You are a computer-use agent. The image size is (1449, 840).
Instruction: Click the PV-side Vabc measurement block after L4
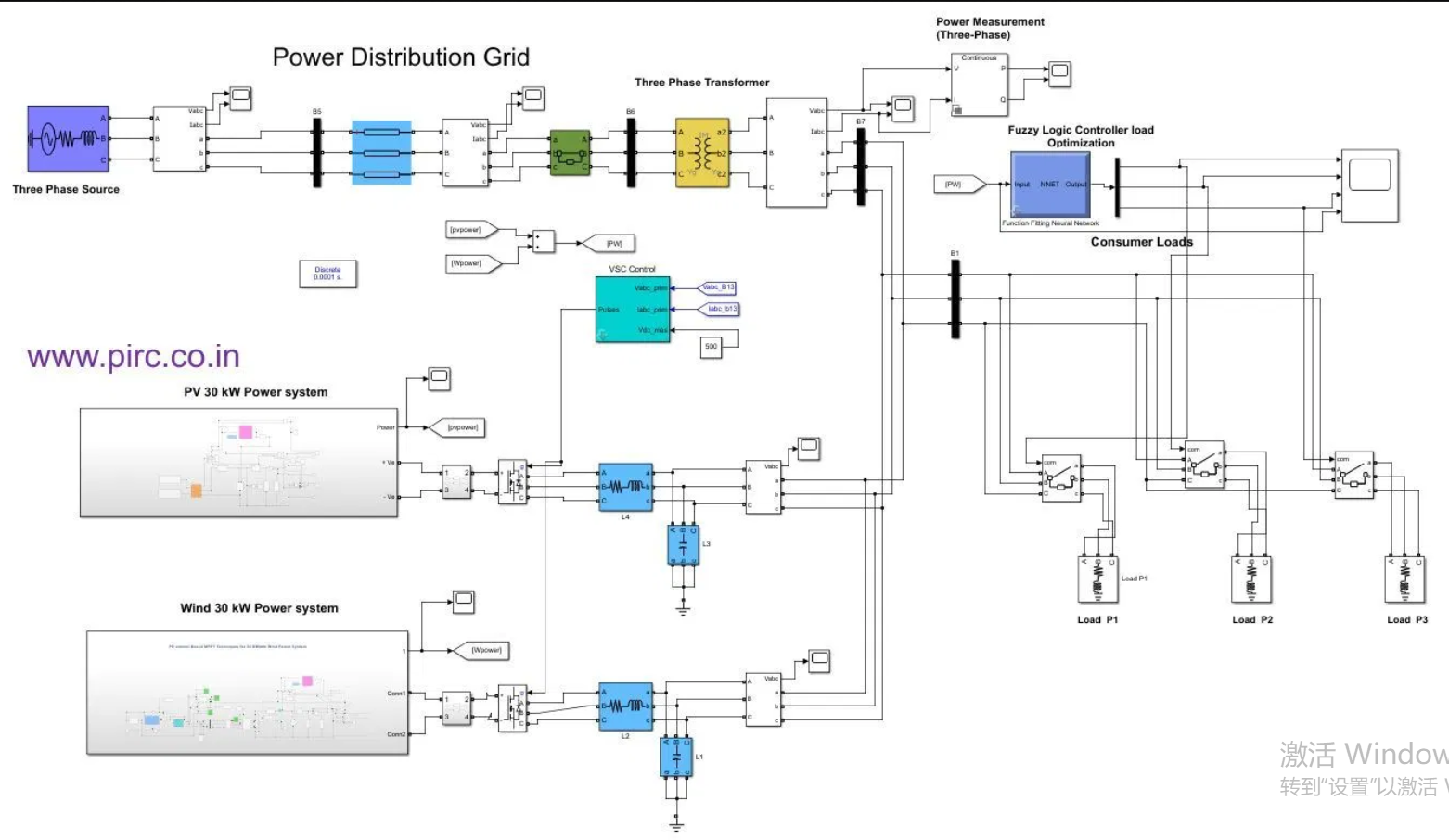[763, 488]
